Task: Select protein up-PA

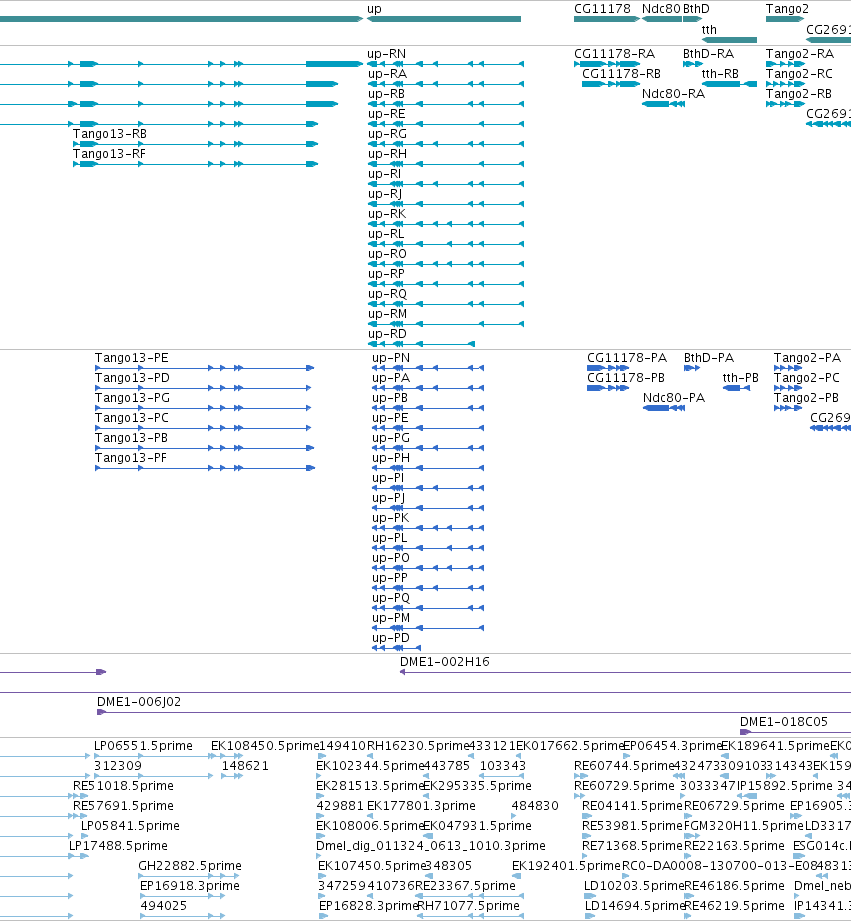Action: 428,388
